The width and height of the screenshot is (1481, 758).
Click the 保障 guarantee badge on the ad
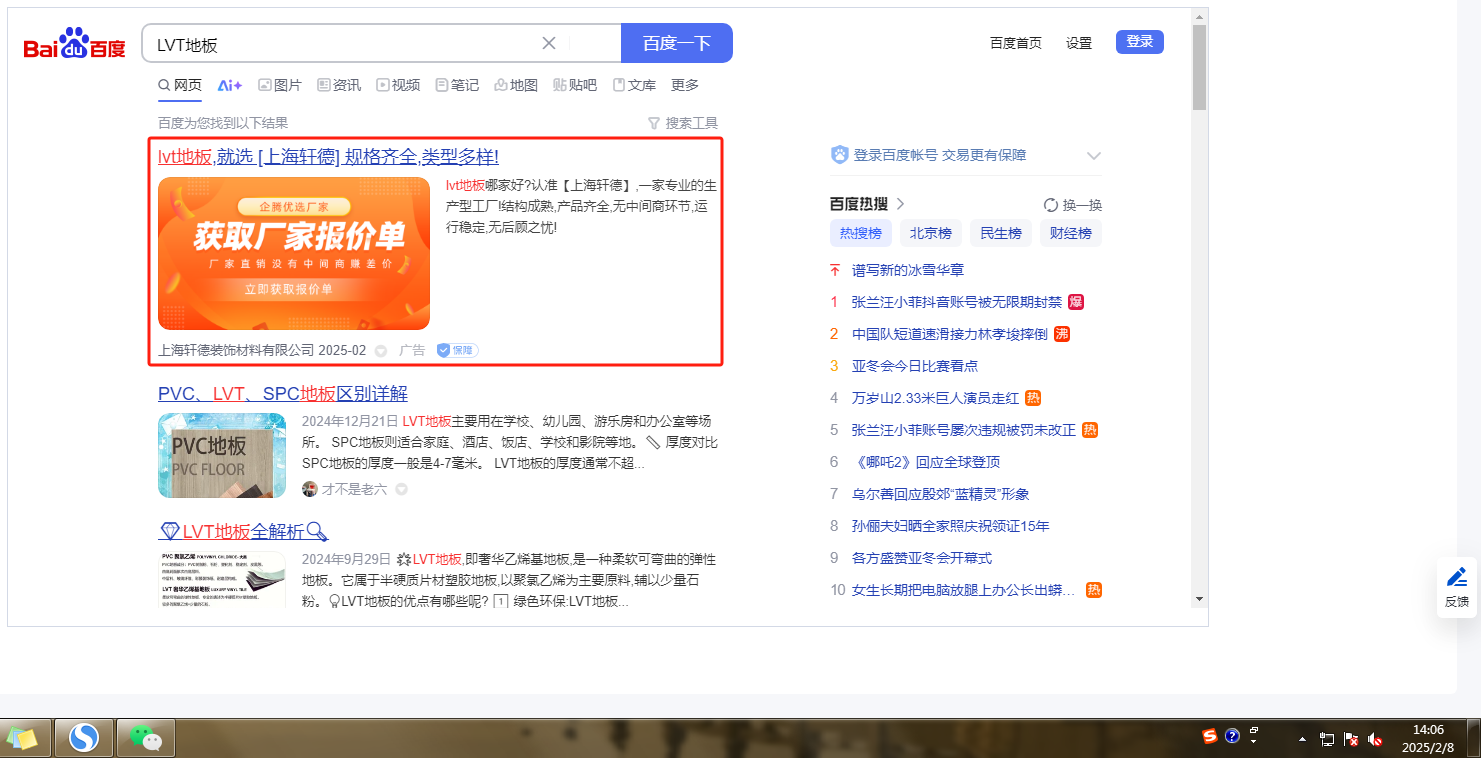[457, 351]
